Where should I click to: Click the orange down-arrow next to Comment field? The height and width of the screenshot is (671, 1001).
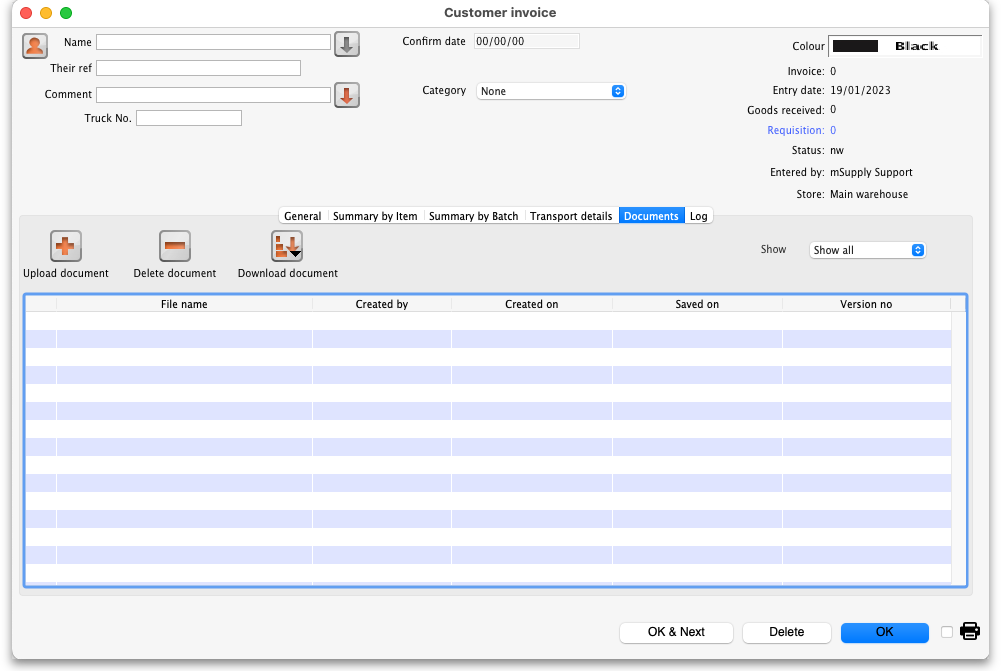point(346,95)
